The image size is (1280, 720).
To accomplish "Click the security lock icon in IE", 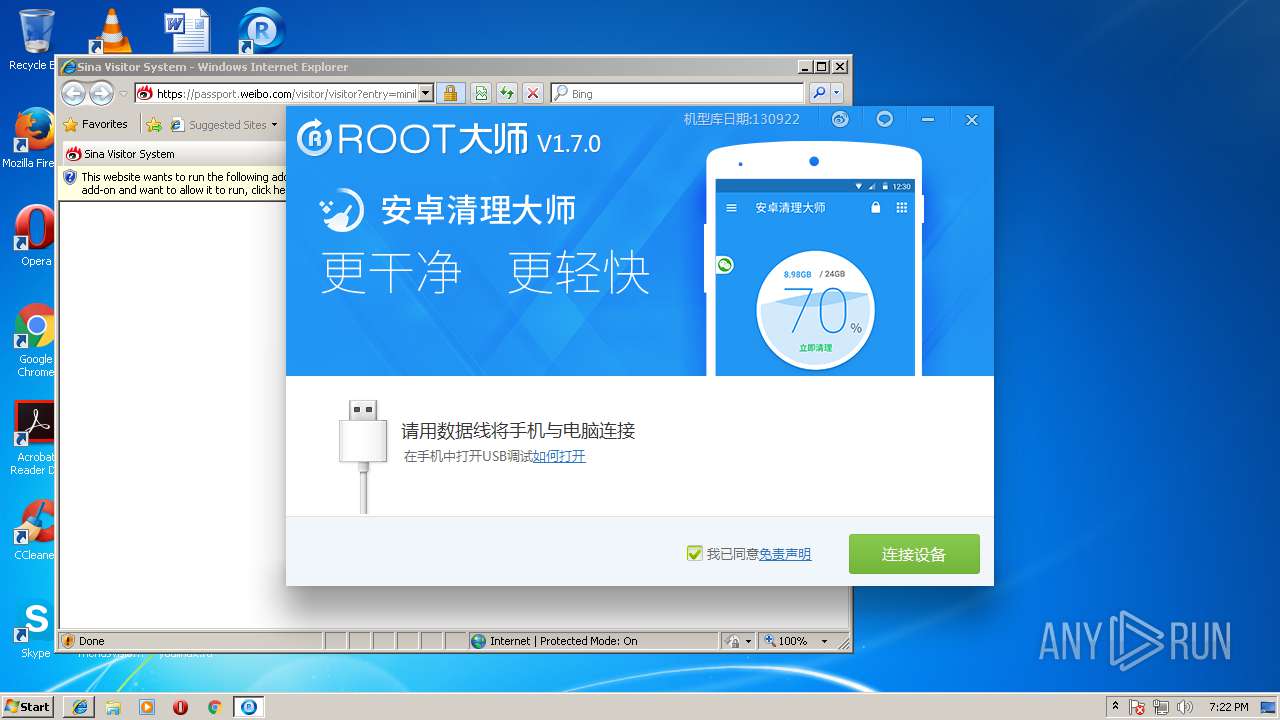I will (x=450, y=93).
